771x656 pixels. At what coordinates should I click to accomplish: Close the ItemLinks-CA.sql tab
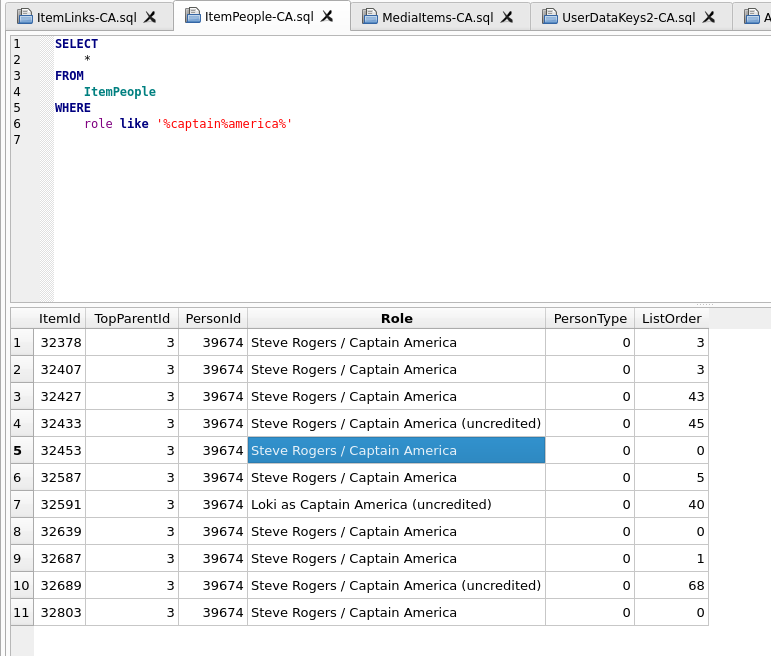click(150, 17)
